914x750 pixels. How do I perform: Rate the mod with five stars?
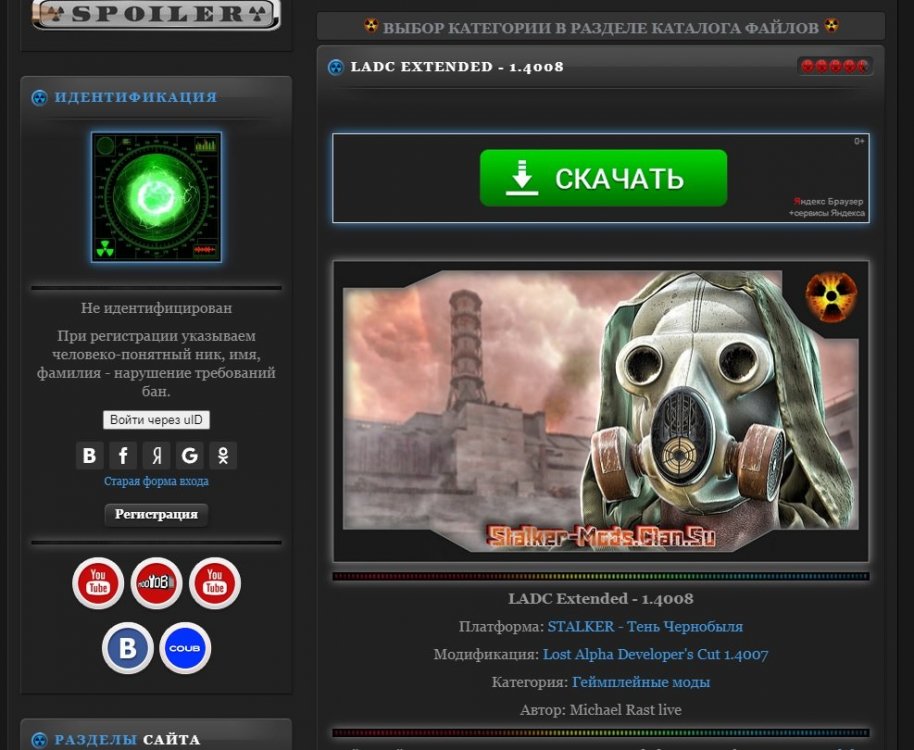864,66
